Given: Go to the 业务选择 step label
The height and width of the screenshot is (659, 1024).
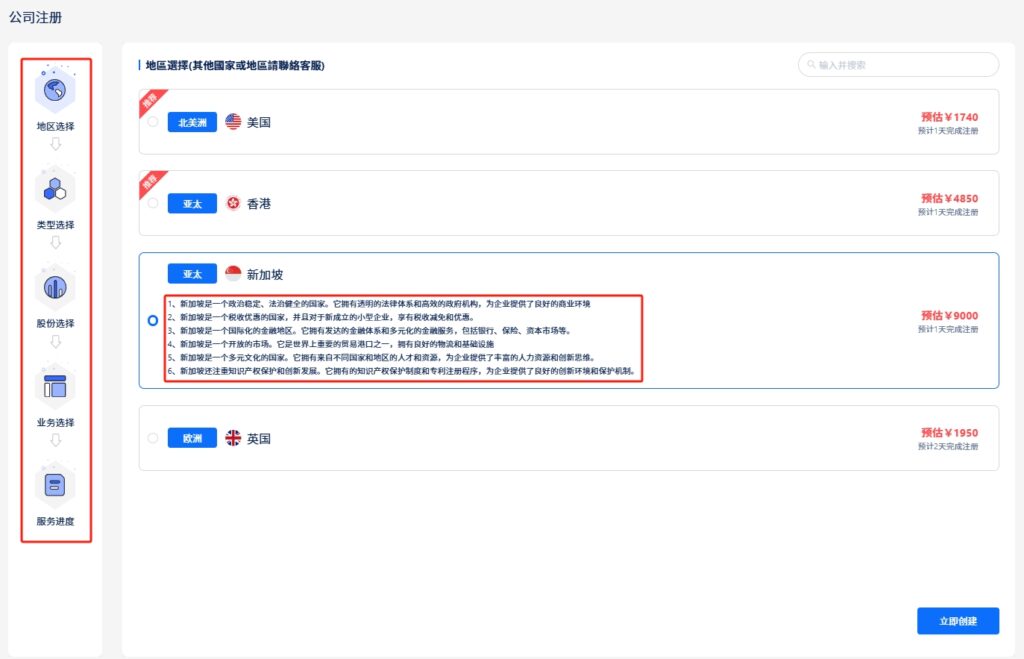Looking at the screenshot, I should [x=56, y=423].
